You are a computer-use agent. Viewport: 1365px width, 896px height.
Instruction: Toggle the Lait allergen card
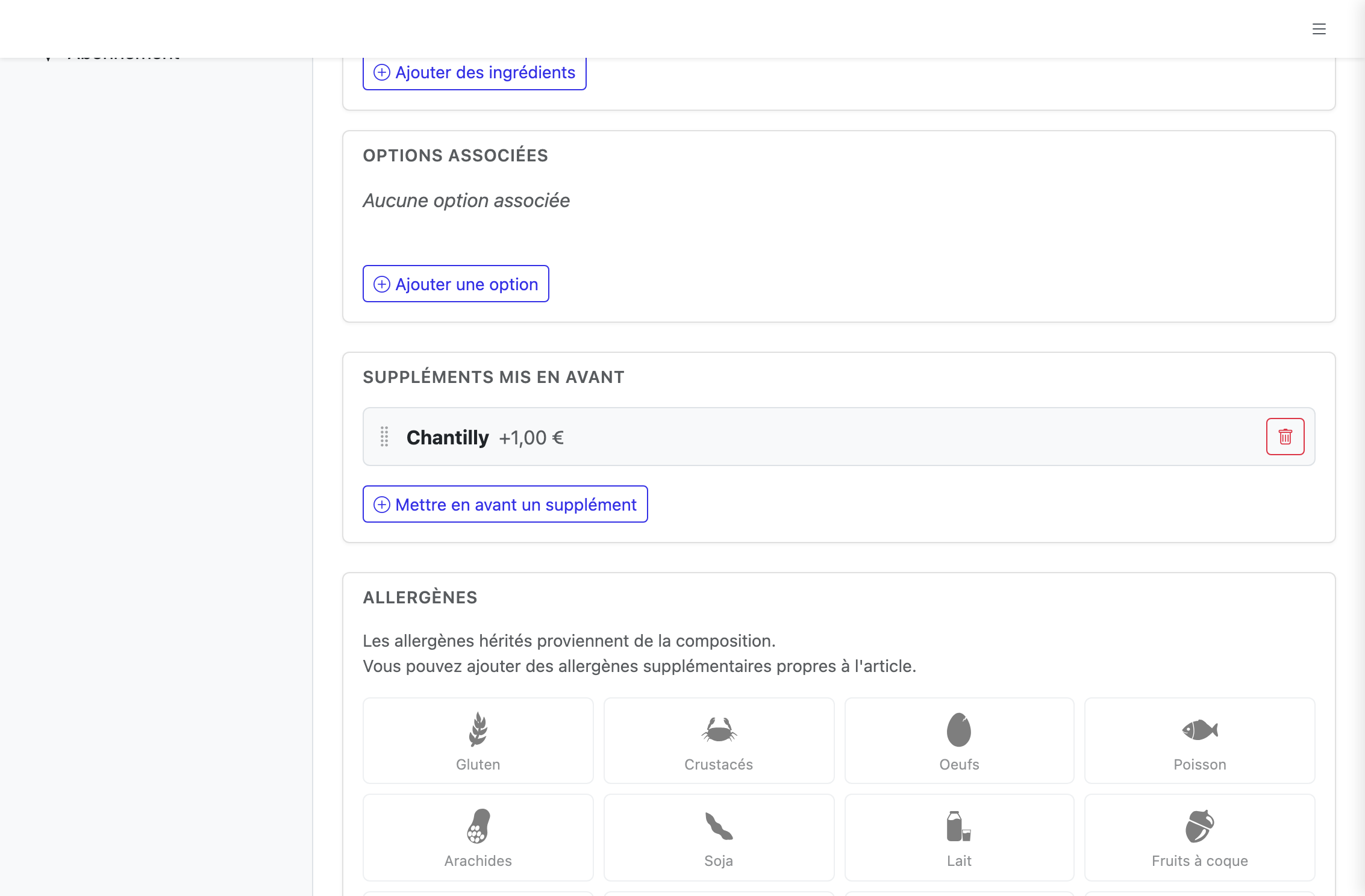[959, 837]
